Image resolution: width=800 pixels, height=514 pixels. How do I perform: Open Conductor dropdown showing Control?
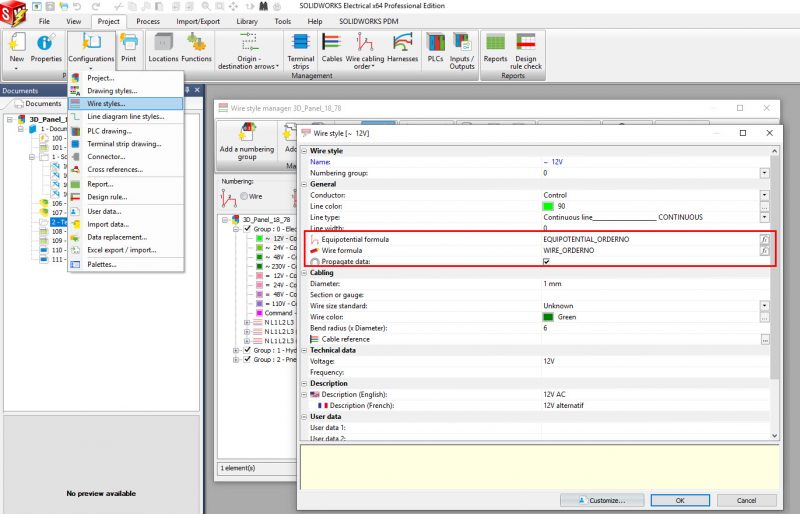tap(764, 195)
